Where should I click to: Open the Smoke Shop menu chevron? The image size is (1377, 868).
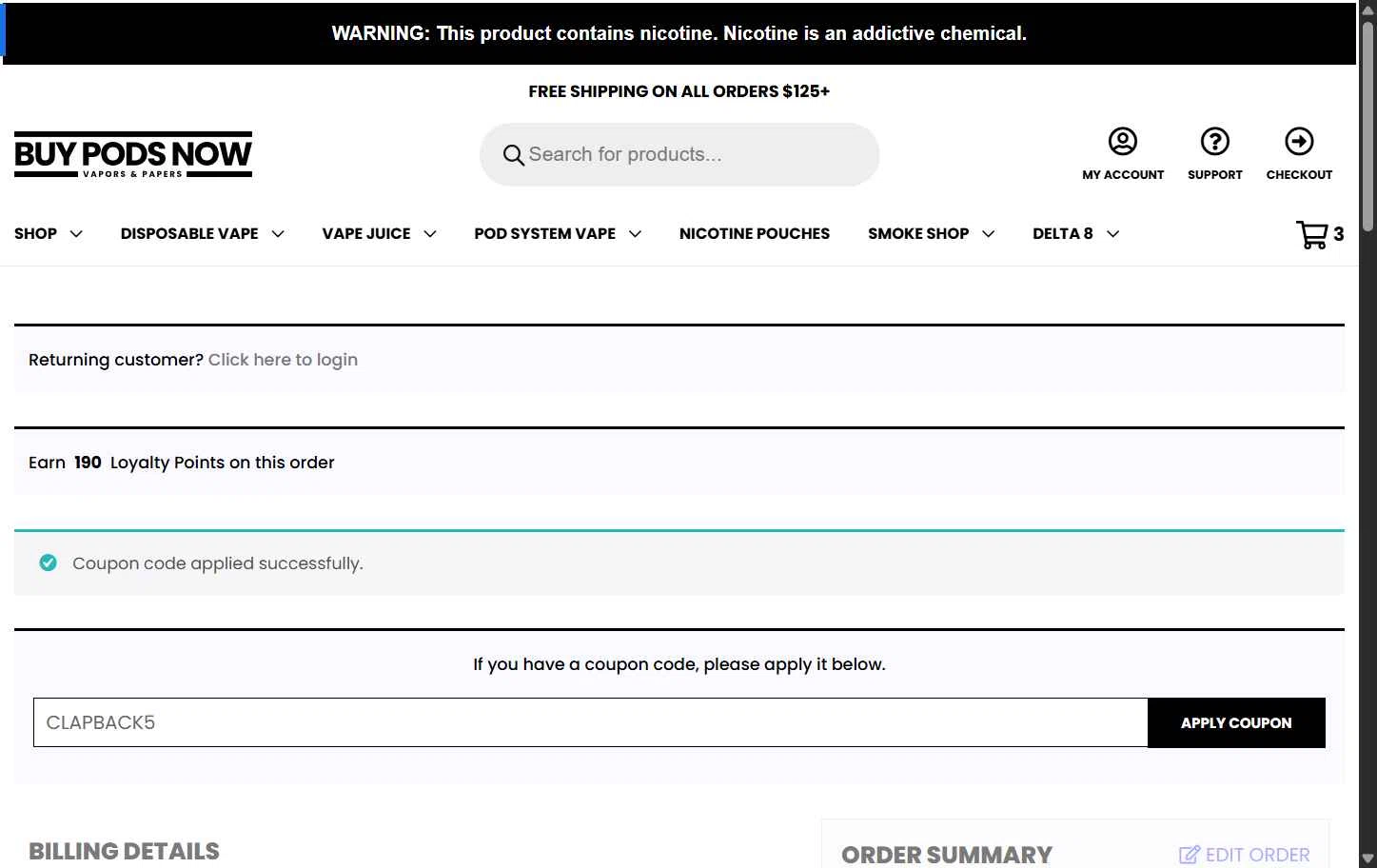tap(989, 234)
